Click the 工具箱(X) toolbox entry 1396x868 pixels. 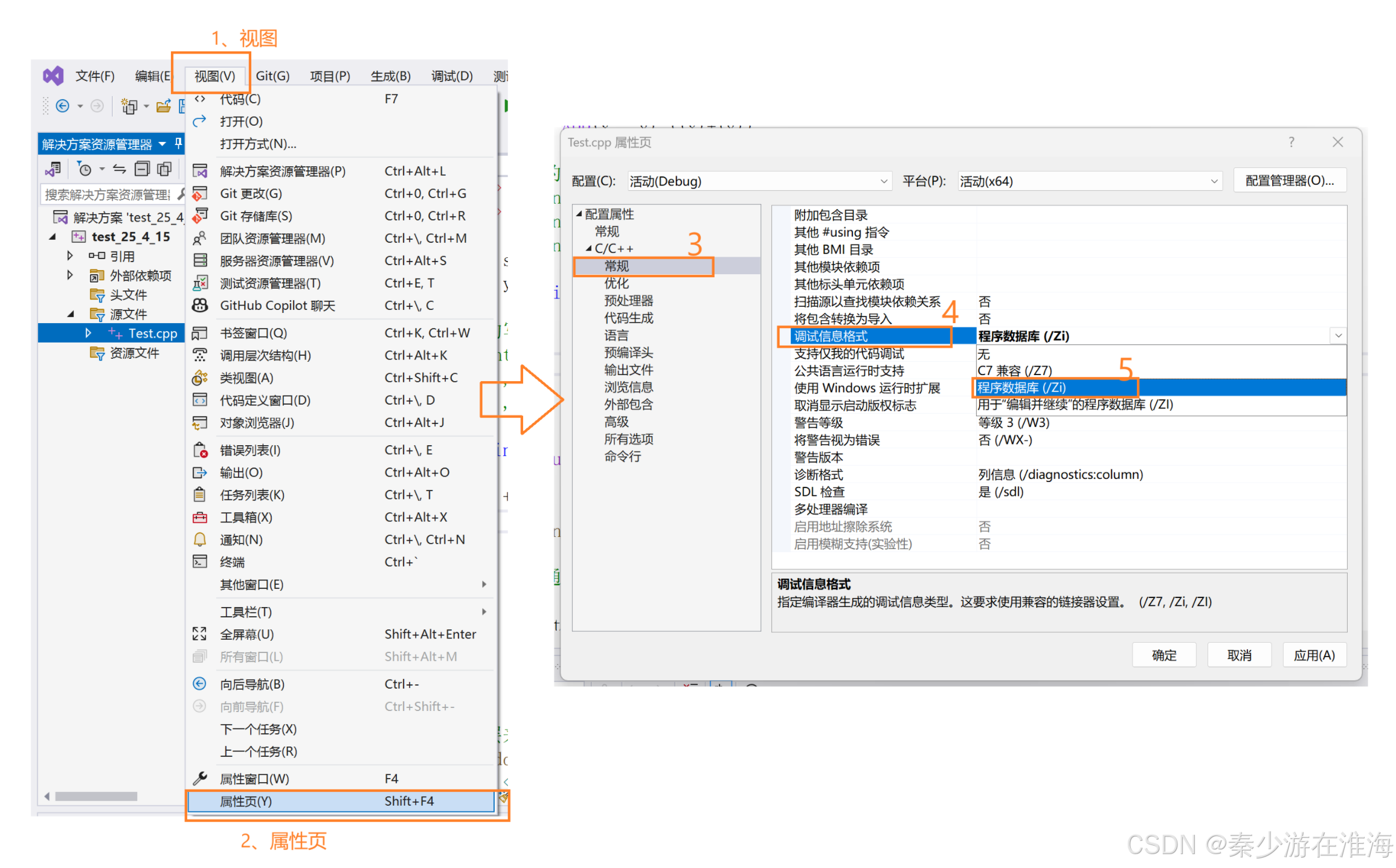point(246,517)
